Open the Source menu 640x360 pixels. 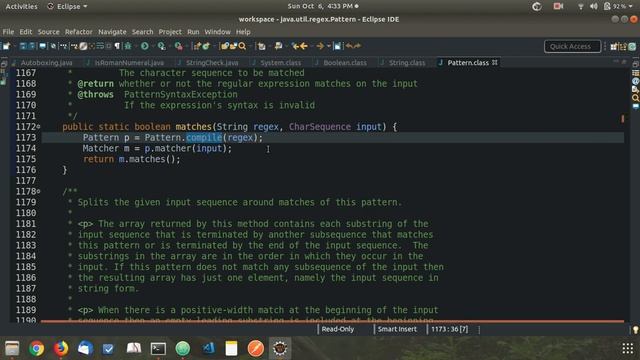click(x=49, y=32)
